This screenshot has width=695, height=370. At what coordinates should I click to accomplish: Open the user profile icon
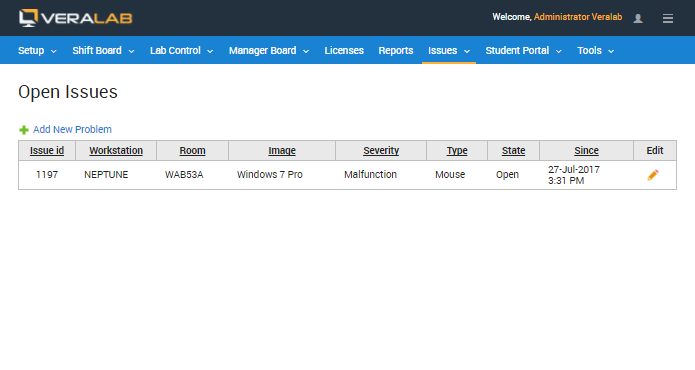point(638,18)
